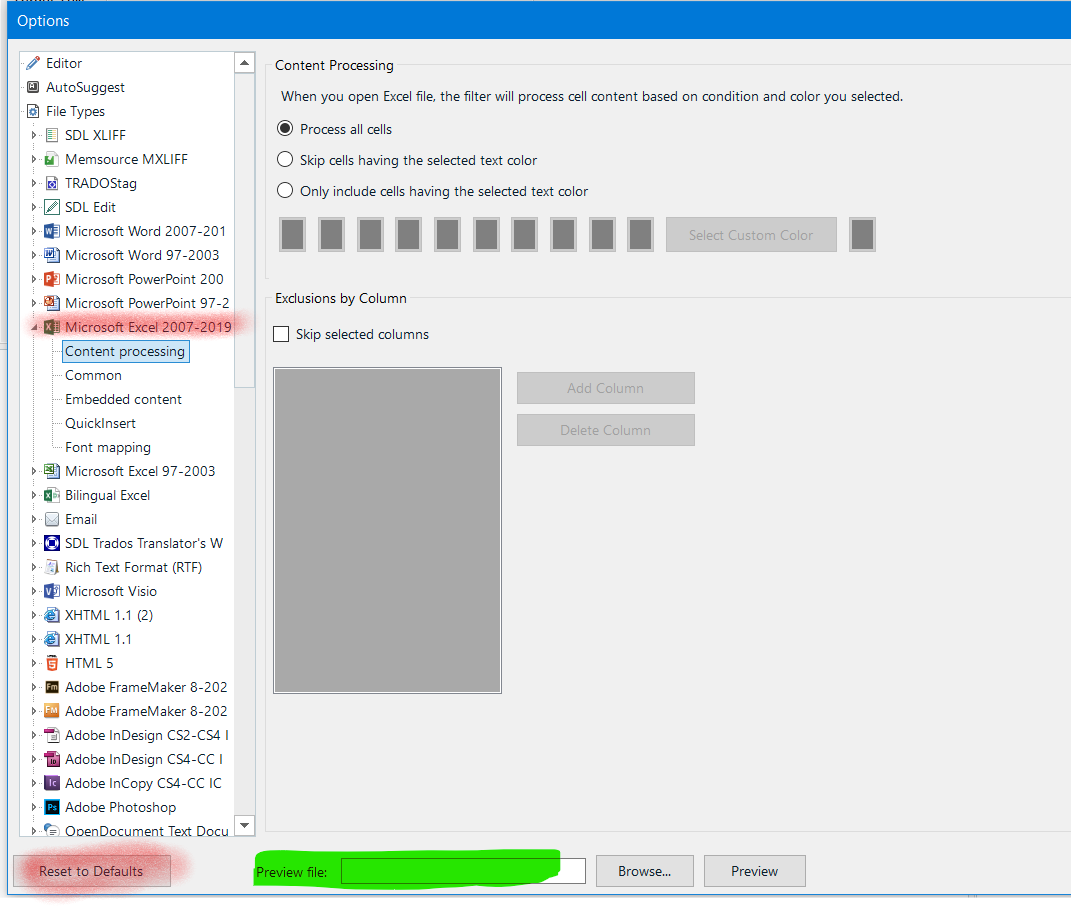Click the Adobe InDesign CS2-CS4 icon
The height and width of the screenshot is (906, 1071).
point(52,735)
